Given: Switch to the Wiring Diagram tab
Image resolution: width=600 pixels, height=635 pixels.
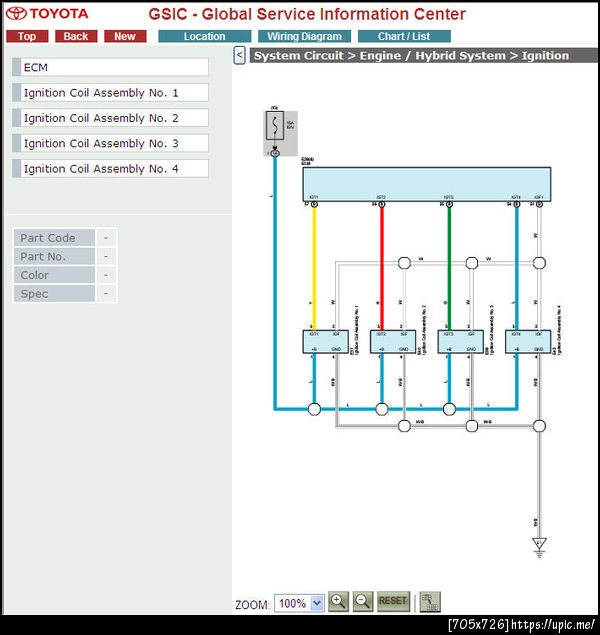Looking at the screenshot, I should coord(304,36).
